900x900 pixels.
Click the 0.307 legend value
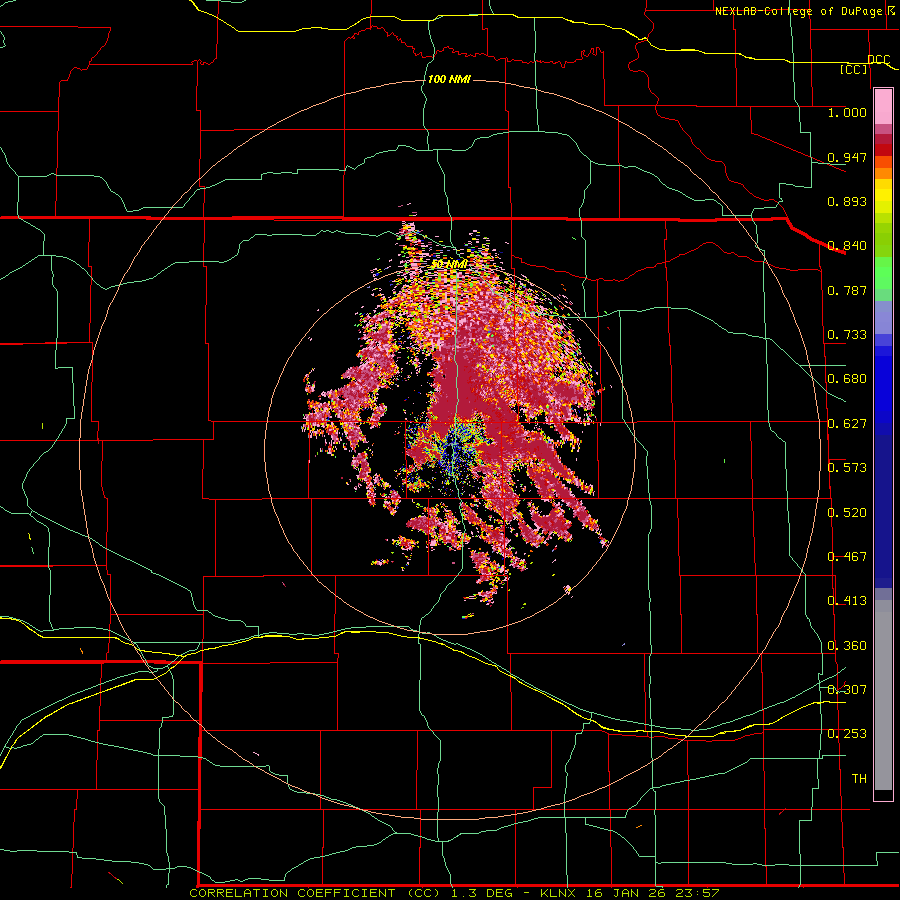click(847, 689)
